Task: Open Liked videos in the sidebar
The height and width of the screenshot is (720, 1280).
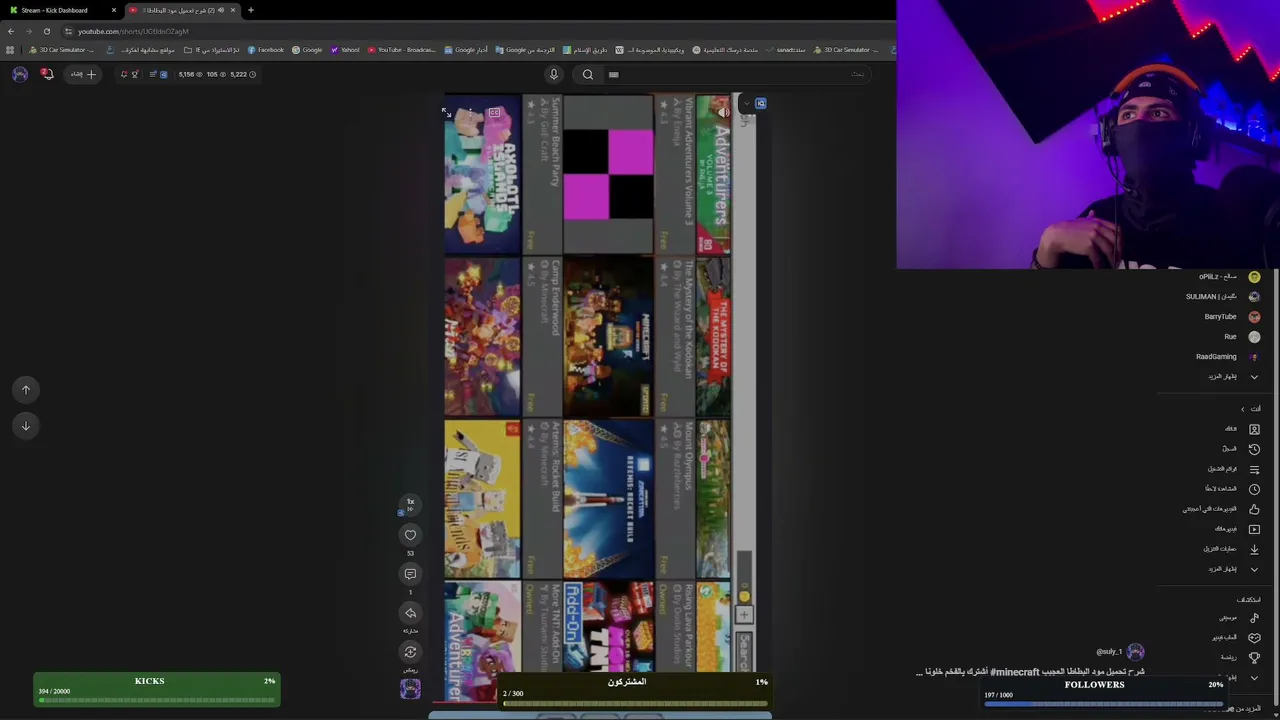Action: pyautogui.click(x=1222, y=509)
